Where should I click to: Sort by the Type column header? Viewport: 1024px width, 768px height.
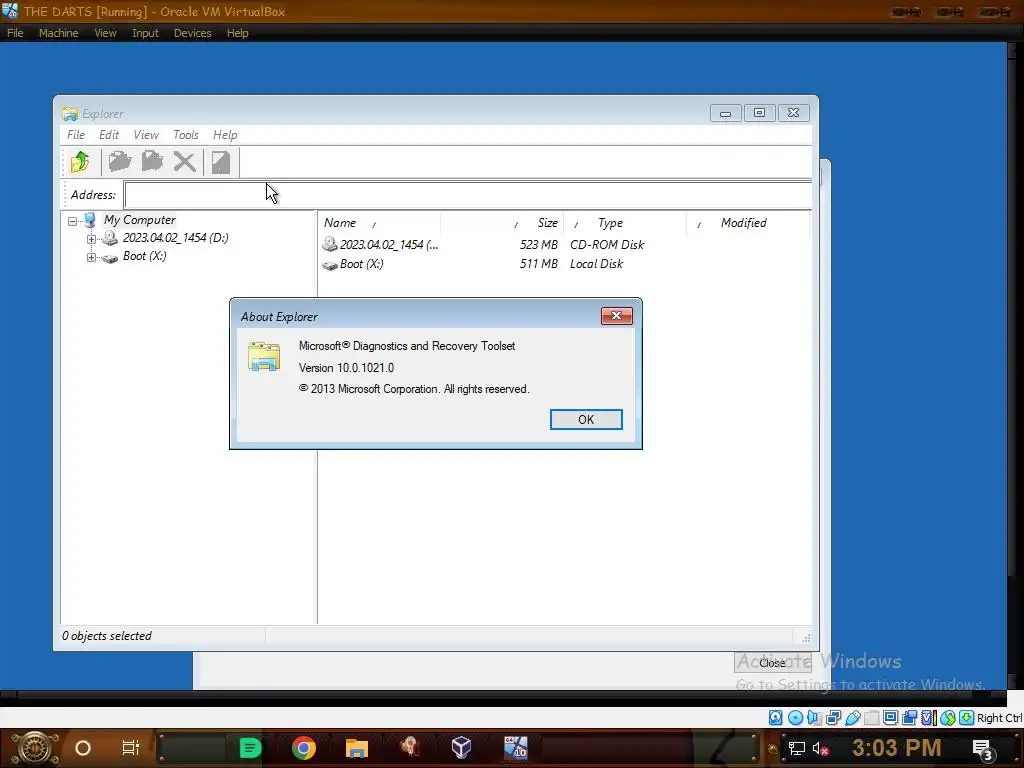(x=610, y=223)
